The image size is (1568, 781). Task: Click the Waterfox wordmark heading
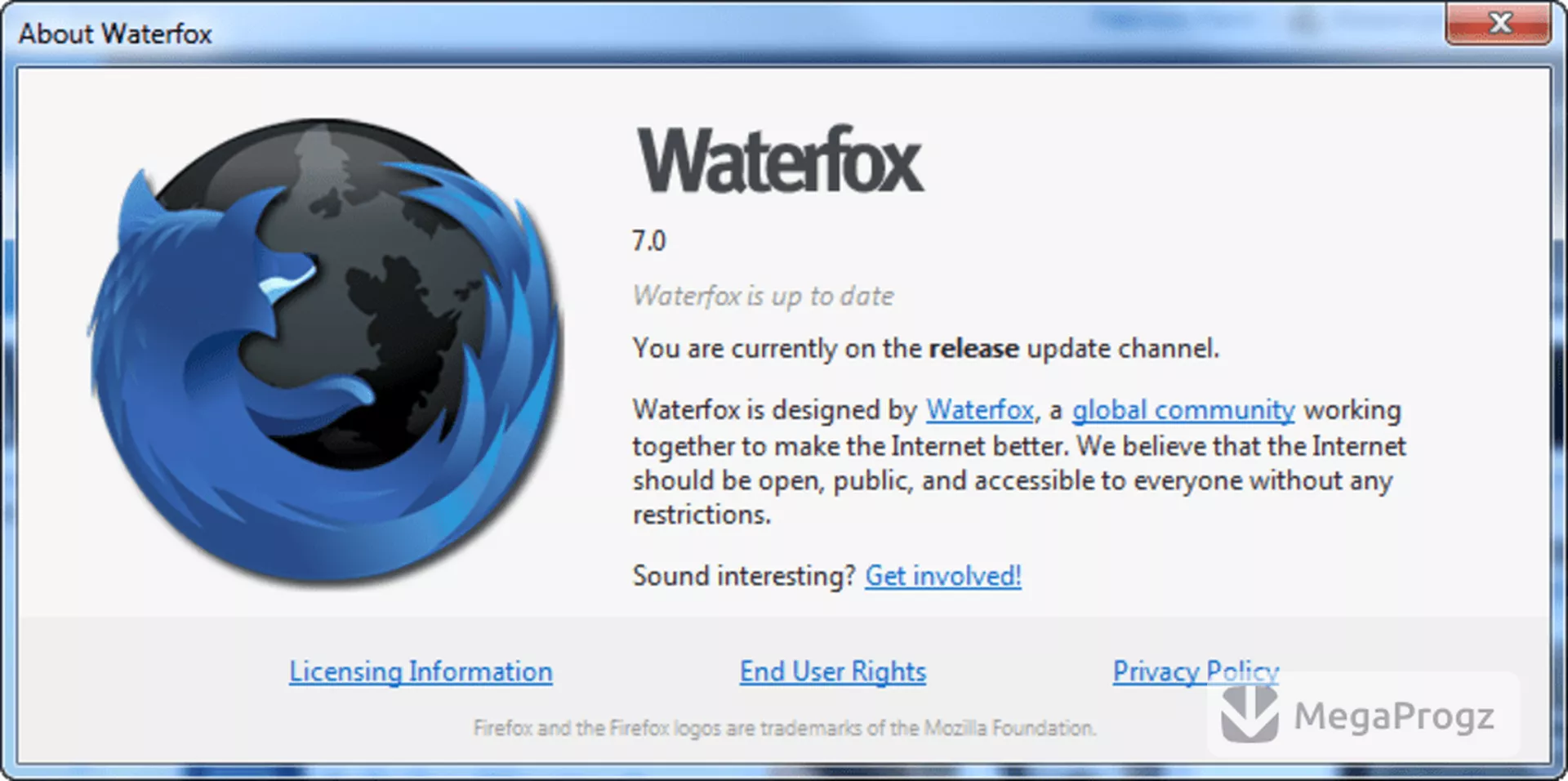pyautogui.click(x=780, y=160)
